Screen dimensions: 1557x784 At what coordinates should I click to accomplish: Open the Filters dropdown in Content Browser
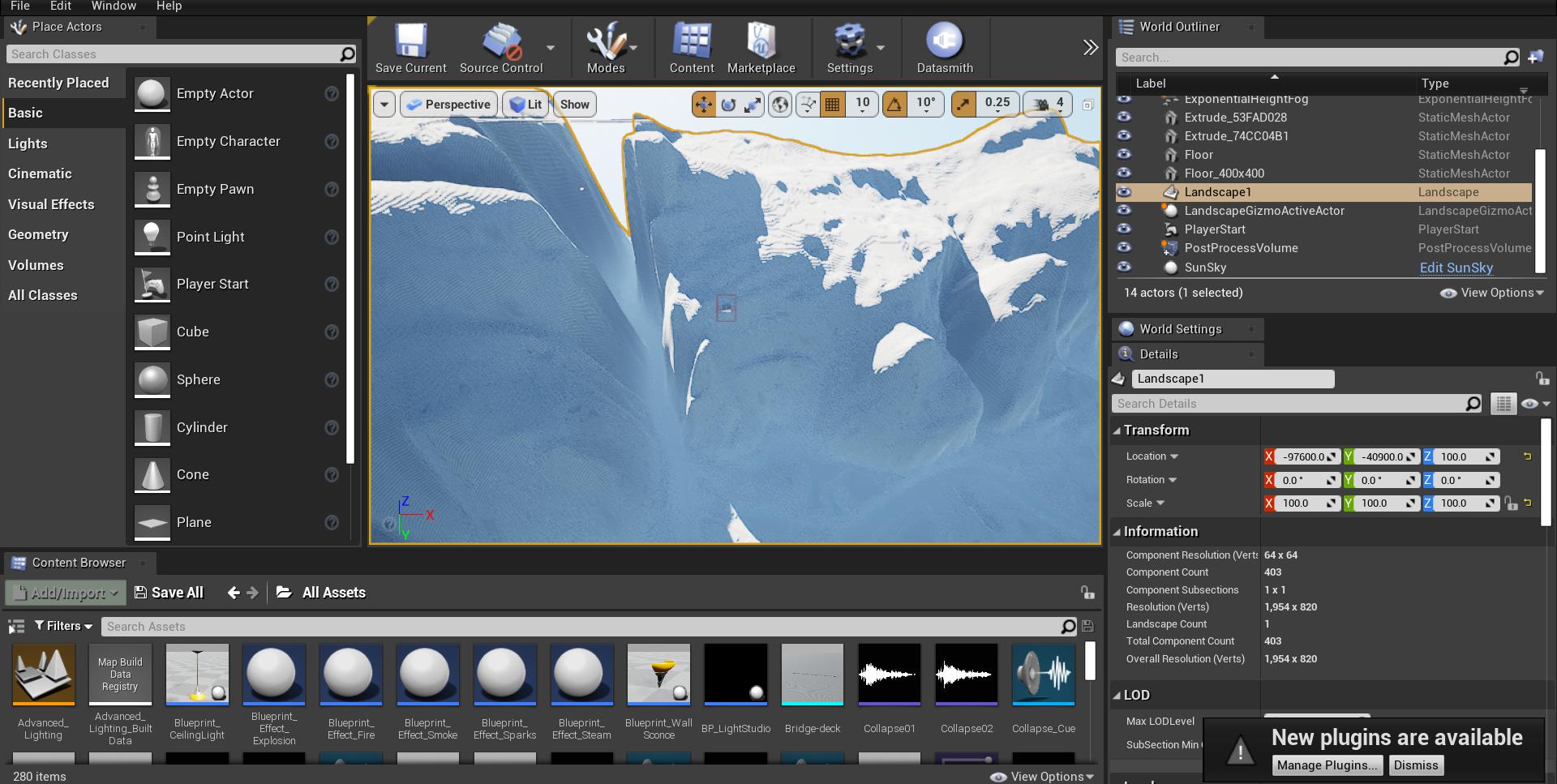(63, 626)
